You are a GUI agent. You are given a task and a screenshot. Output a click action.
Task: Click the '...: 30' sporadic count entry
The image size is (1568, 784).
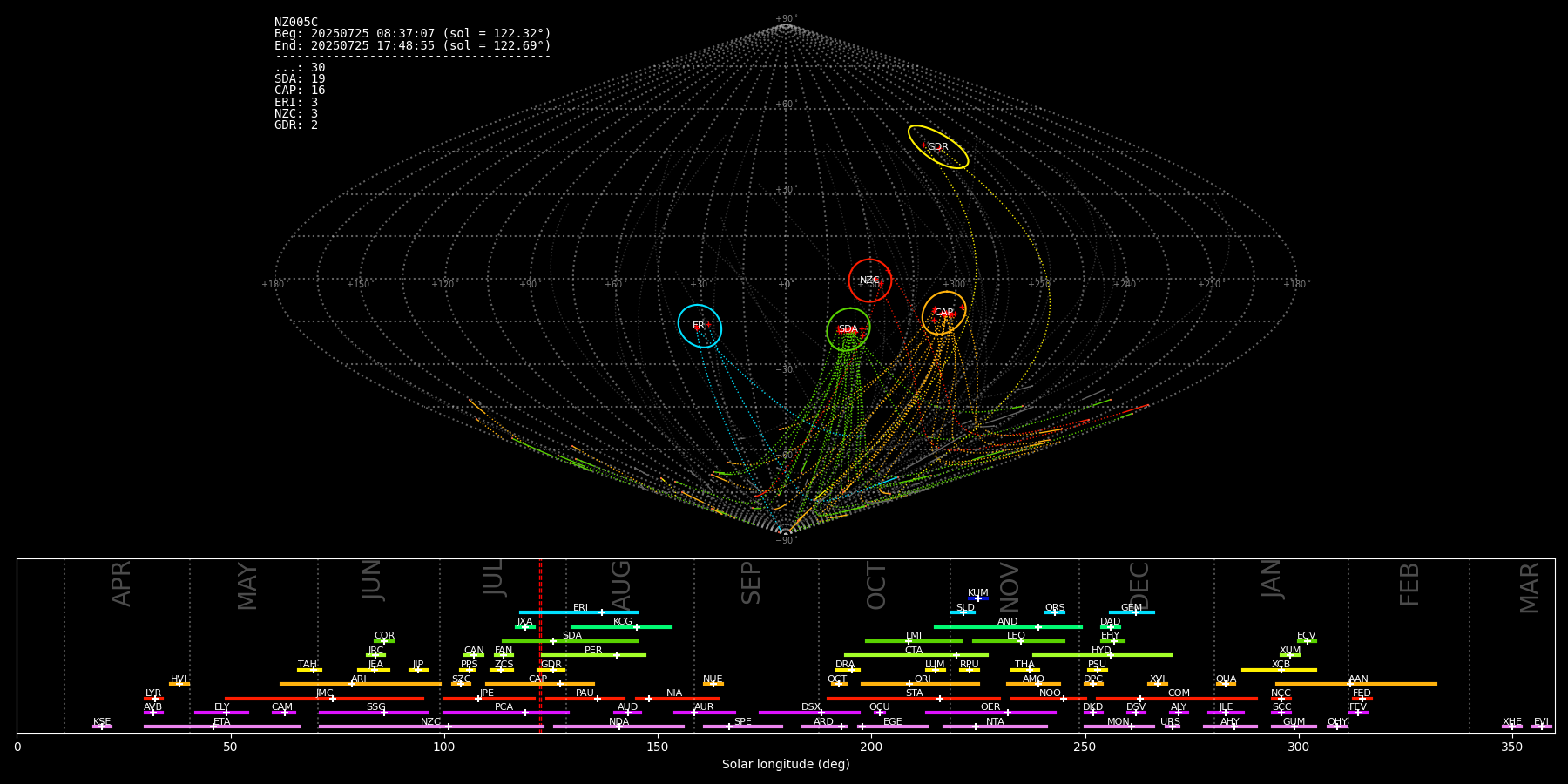(x=300, y=68)
